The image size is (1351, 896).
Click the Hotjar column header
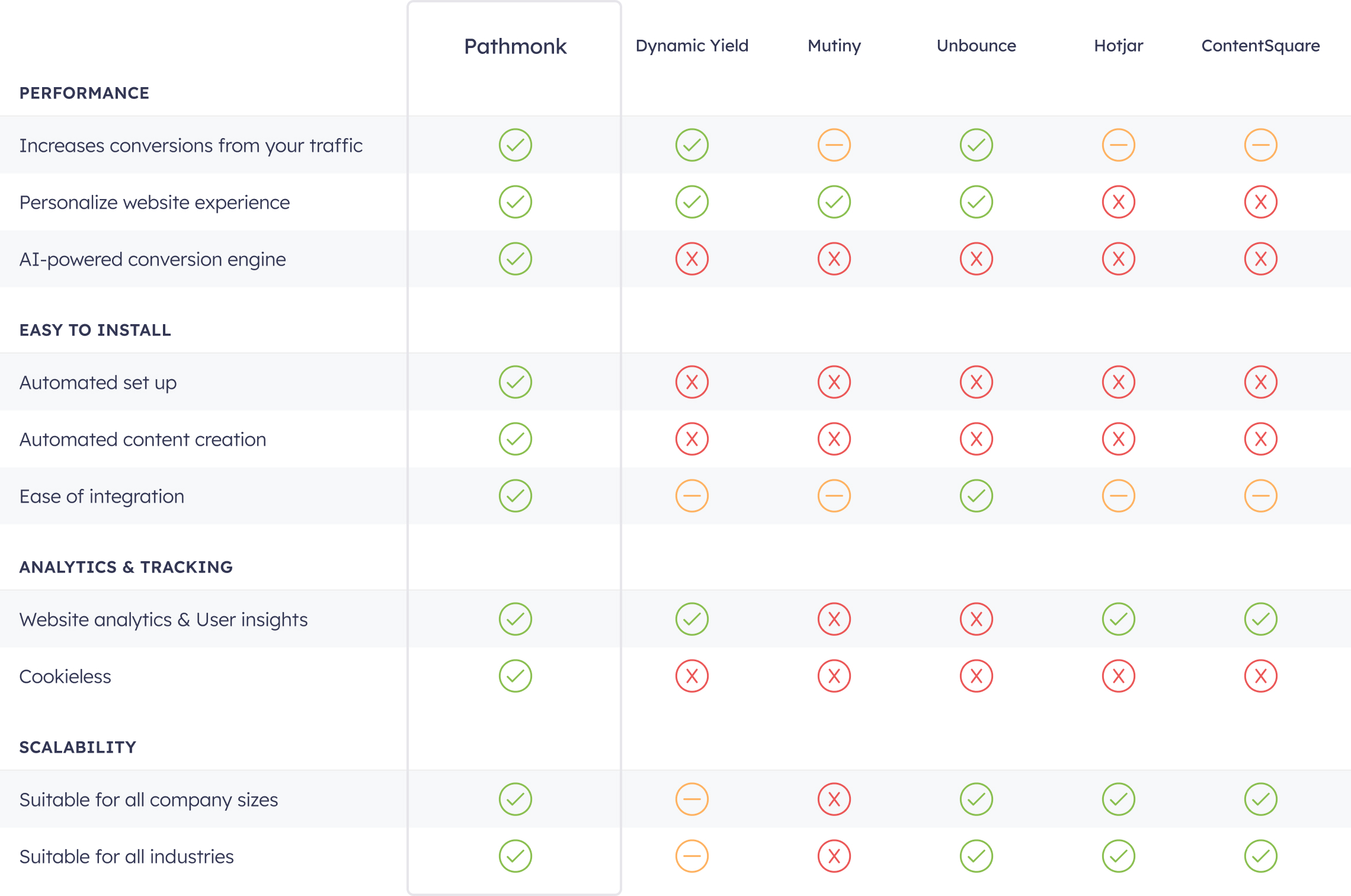(1118, 46)
